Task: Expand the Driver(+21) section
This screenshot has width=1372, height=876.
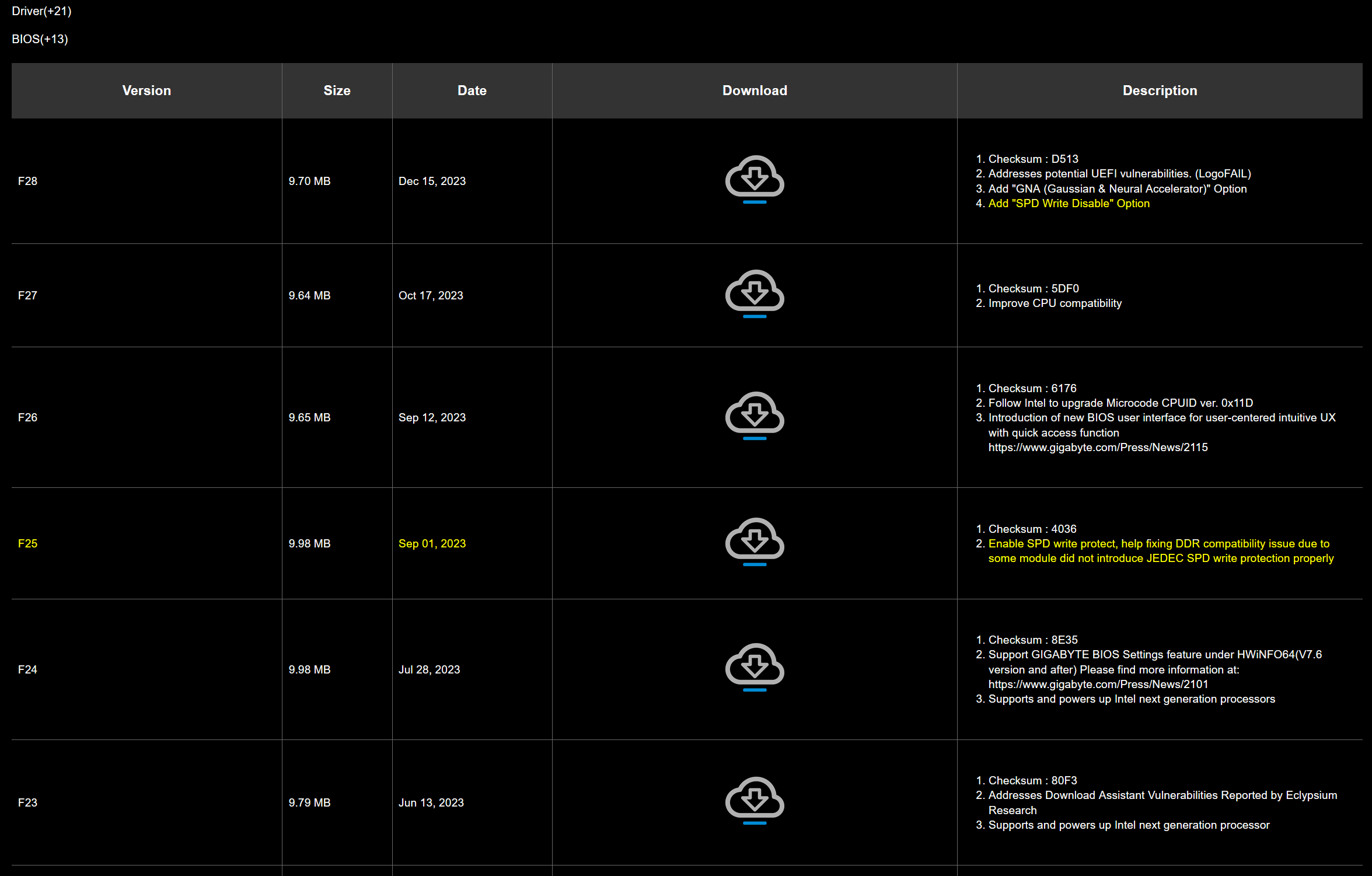Action: [x=41, y=11]
